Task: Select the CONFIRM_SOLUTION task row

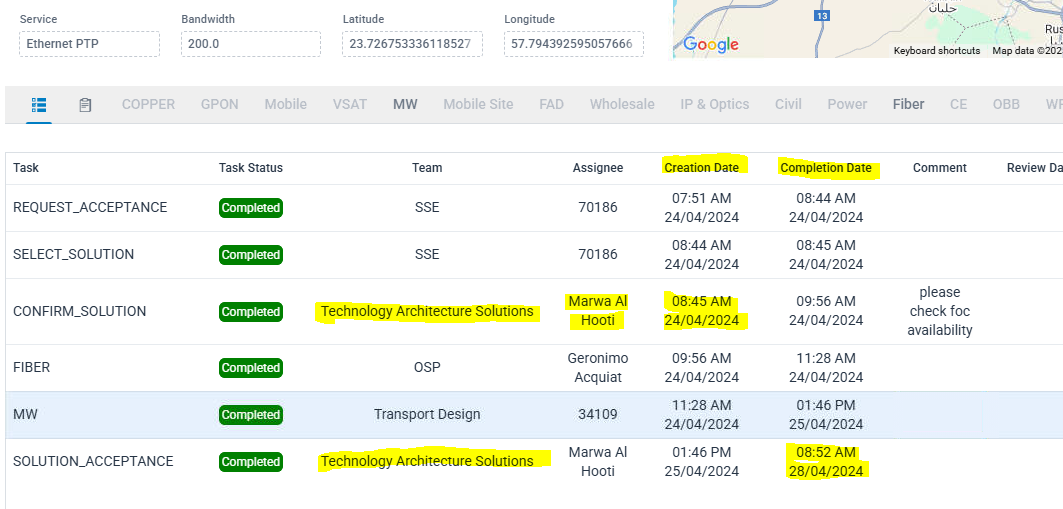Action: 79,311
